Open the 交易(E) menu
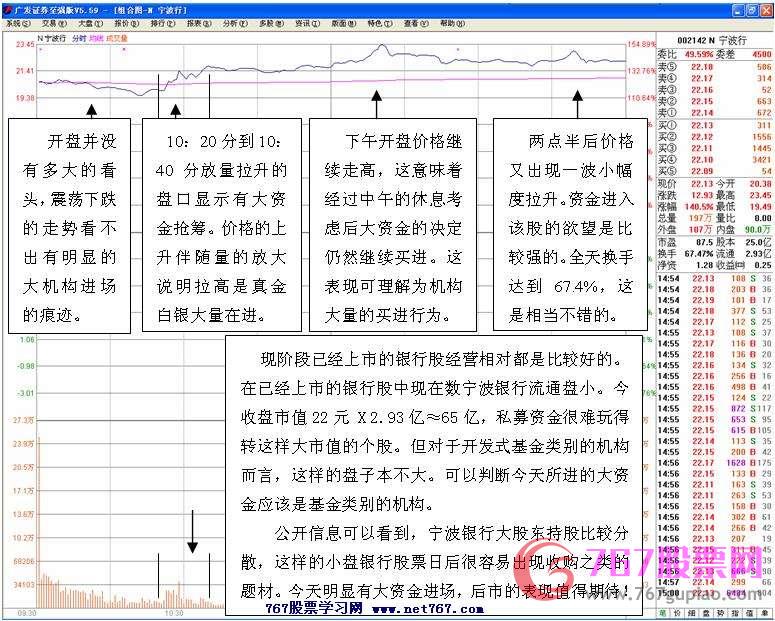775x621 pixels. pyautogui.click(x=54, y=23)
